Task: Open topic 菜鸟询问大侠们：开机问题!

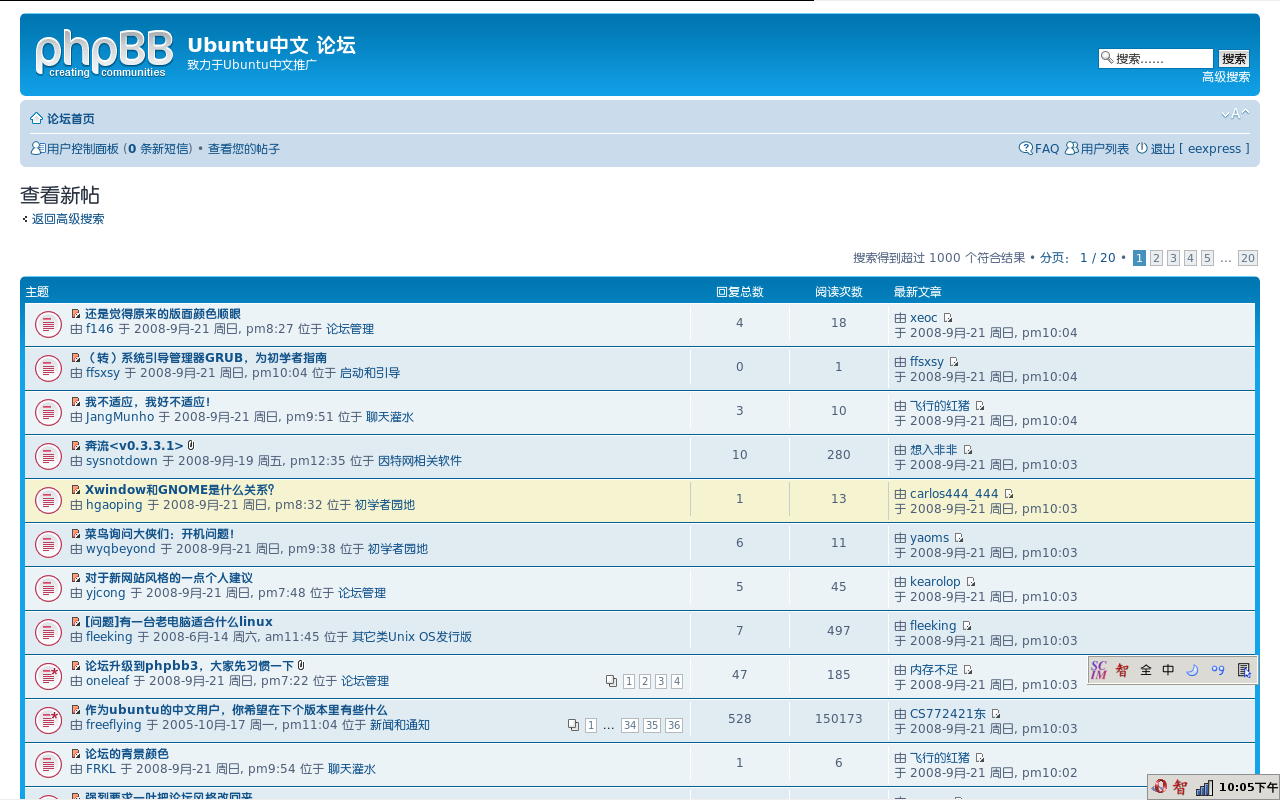Action: tap(160, 534)
